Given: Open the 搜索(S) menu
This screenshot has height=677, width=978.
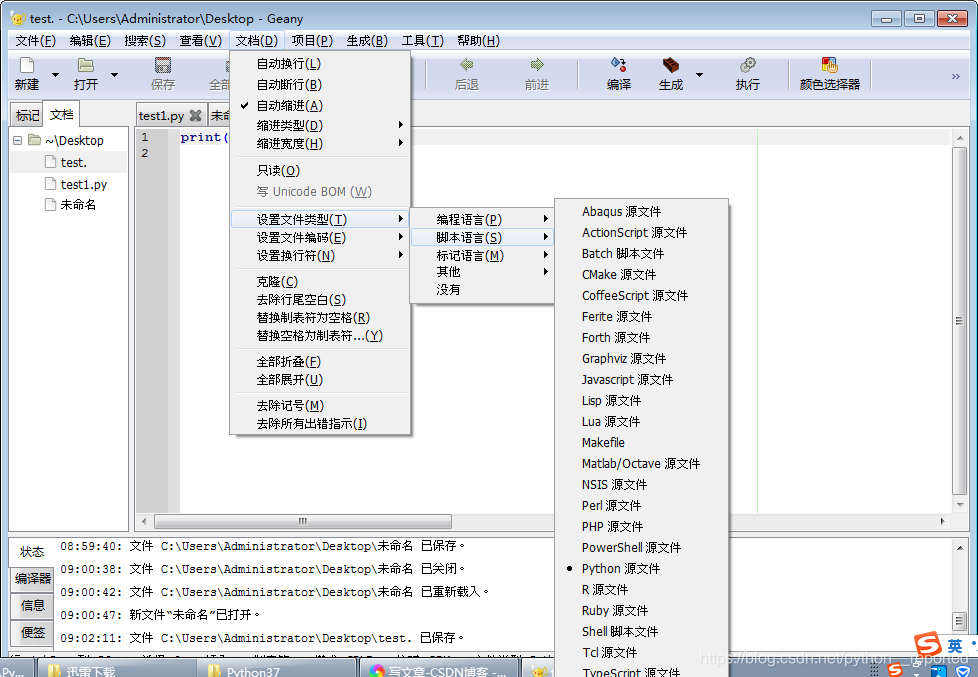Looking at the screenshot, I should pyautogui.click(x=145, y=41).
